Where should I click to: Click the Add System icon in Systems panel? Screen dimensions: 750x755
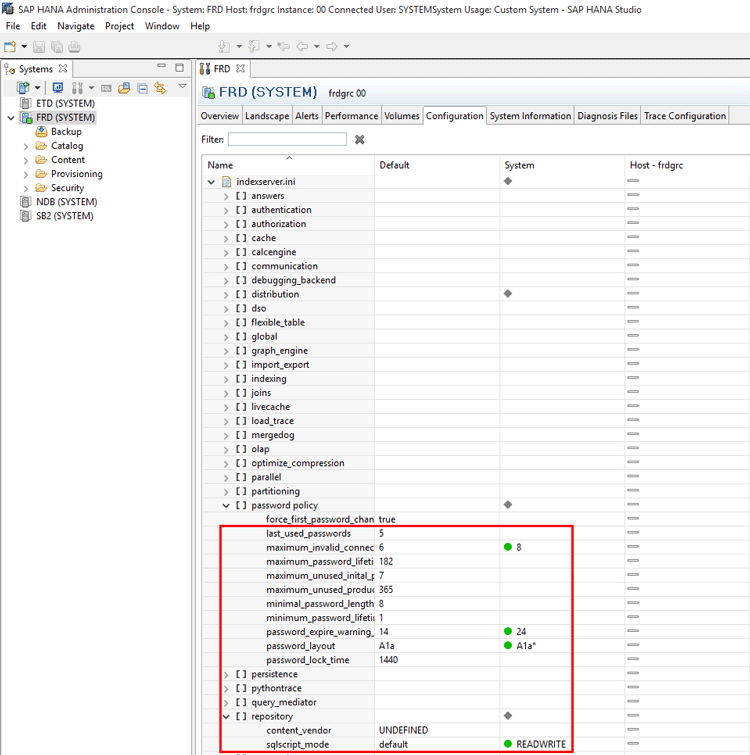[24, 88]
